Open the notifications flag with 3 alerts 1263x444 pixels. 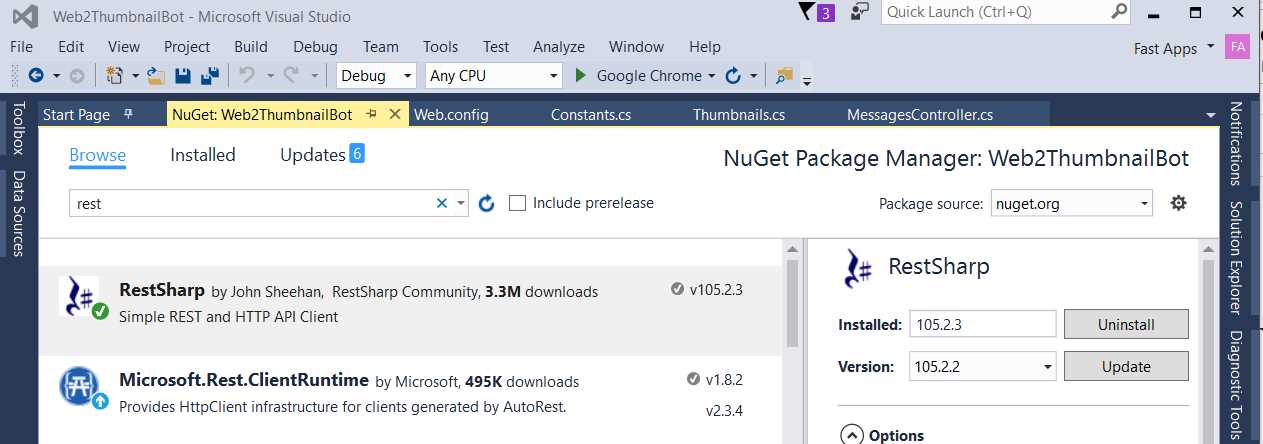pos(817,12)
